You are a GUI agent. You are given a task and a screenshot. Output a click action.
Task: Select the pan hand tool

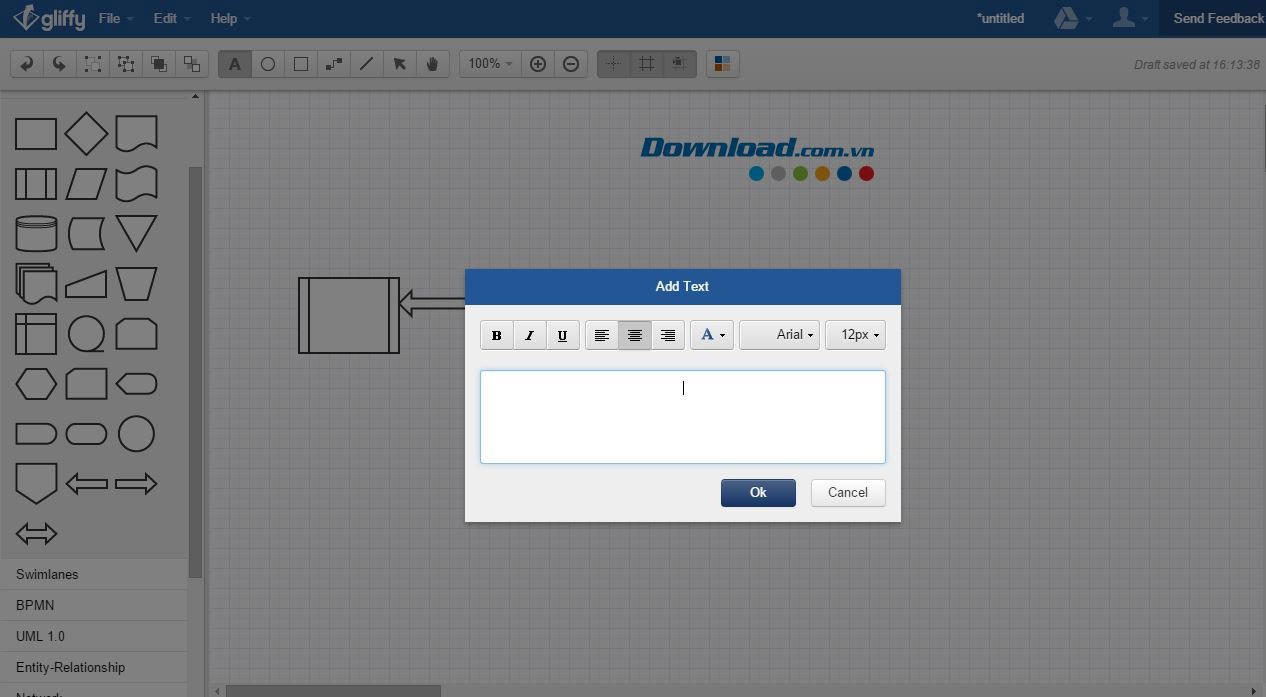click(x=432, y=64)
